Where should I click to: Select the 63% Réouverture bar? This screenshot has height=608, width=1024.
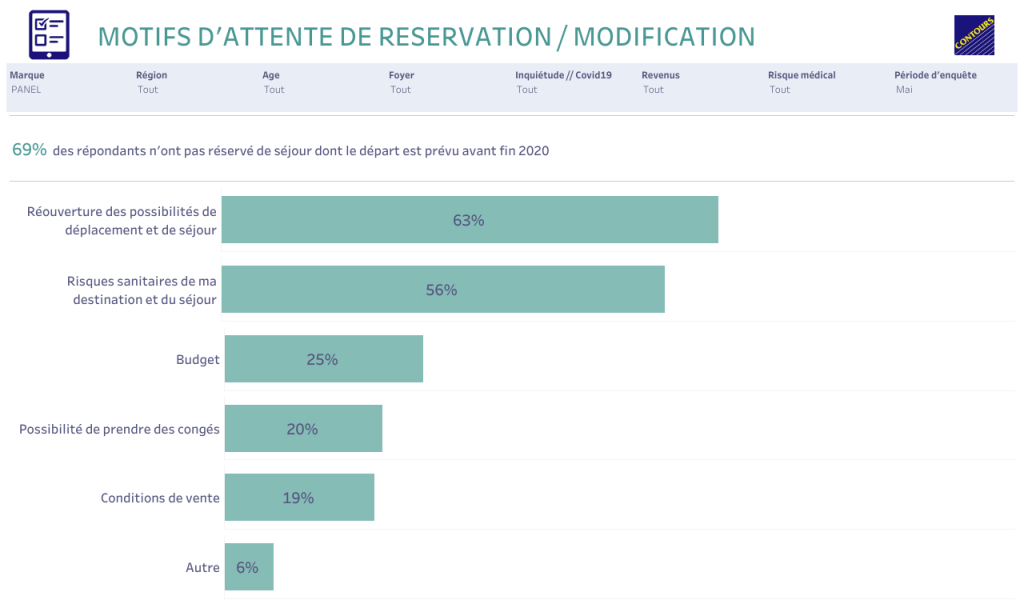[x=469, y=220]
